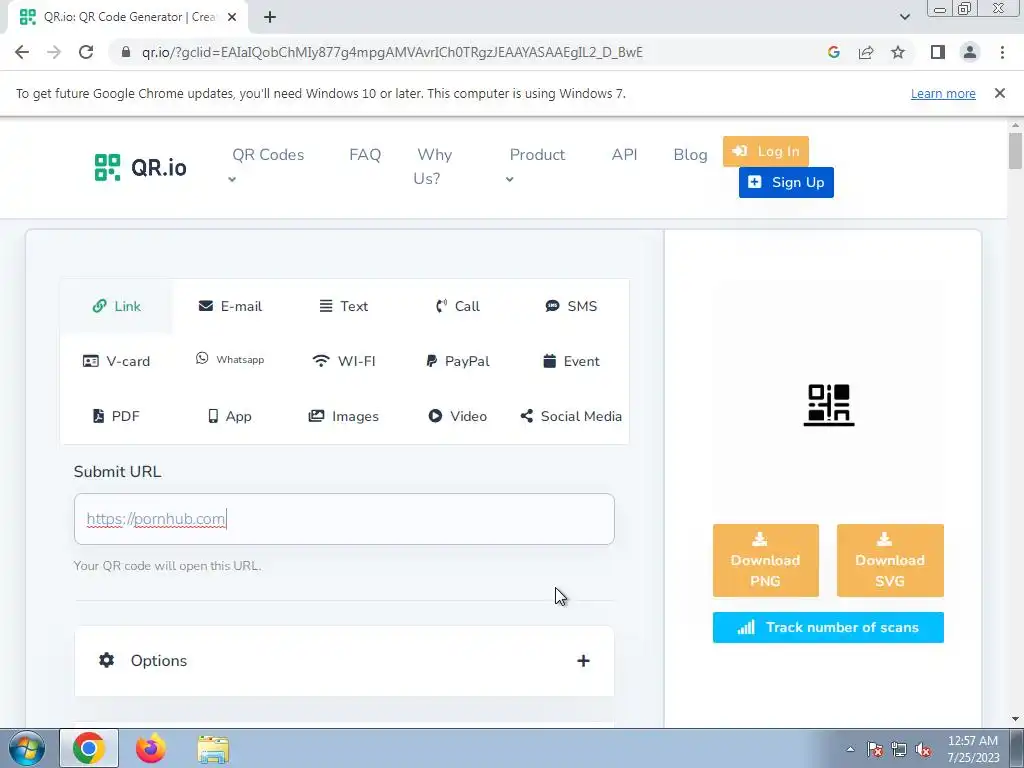Viewport: 1024px width, 768px height.
Task: Toggle the browser side panel icon
Action: [x=938, y=52]
